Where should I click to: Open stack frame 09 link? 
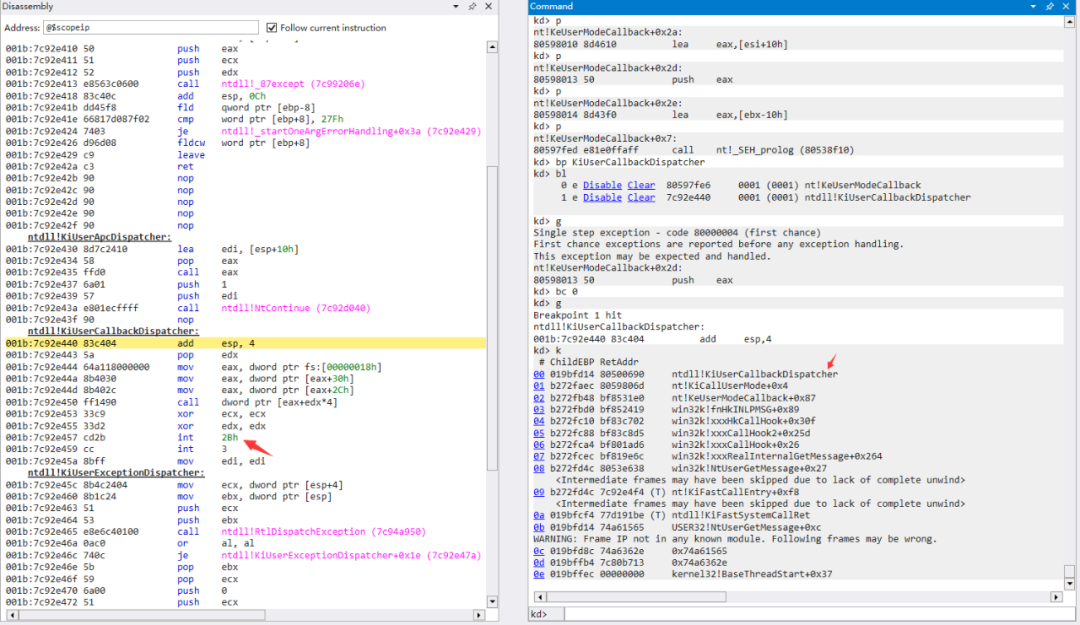(x=539, y=492)
